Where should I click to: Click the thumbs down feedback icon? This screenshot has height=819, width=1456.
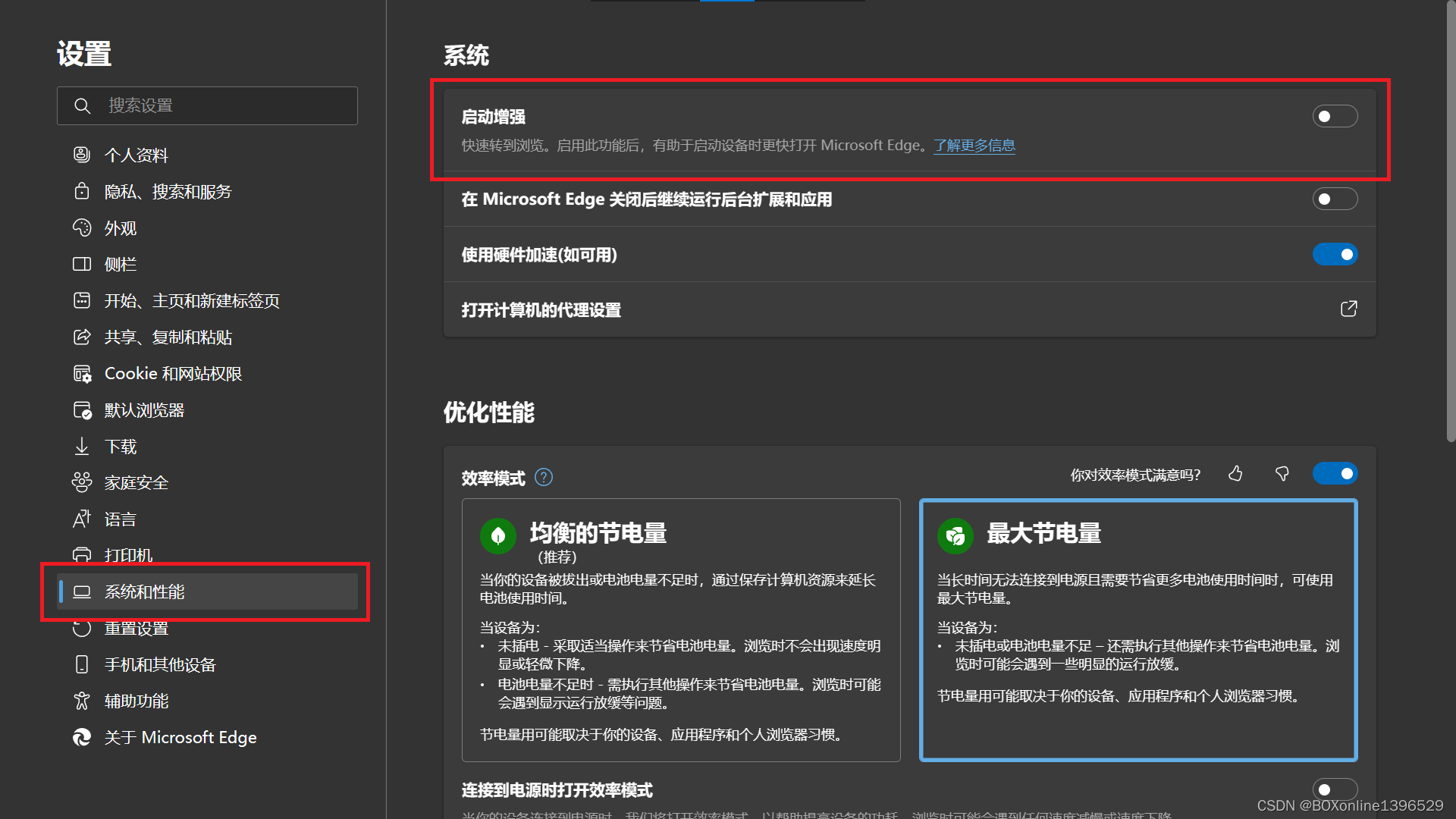(1282, 474)
